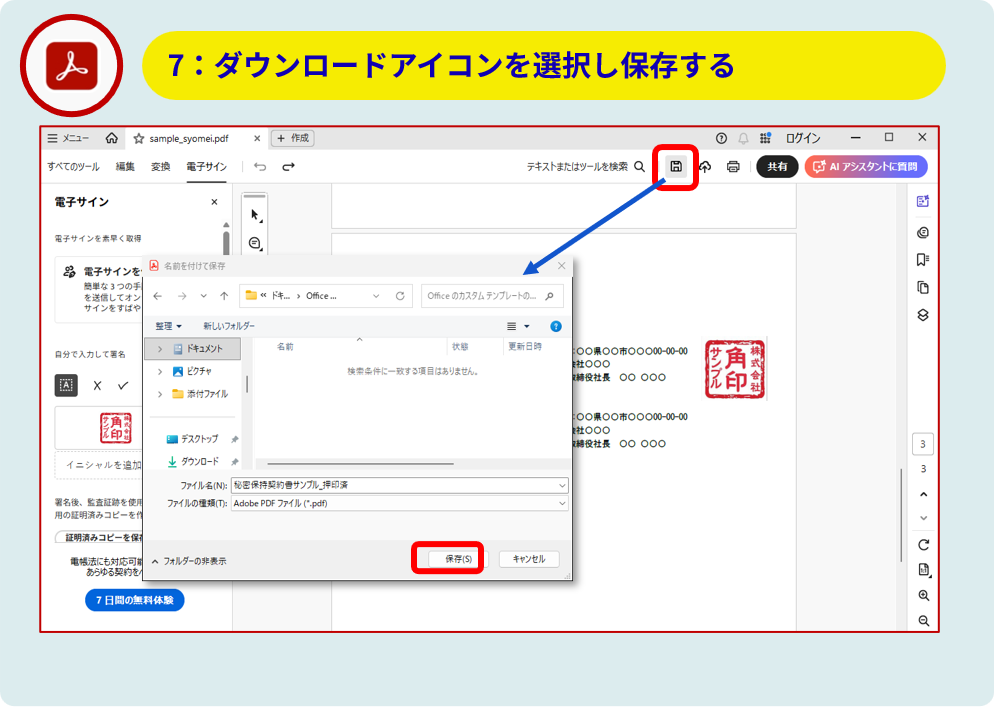Open the 整理 dropdown menu

click(x=168, y=326)
